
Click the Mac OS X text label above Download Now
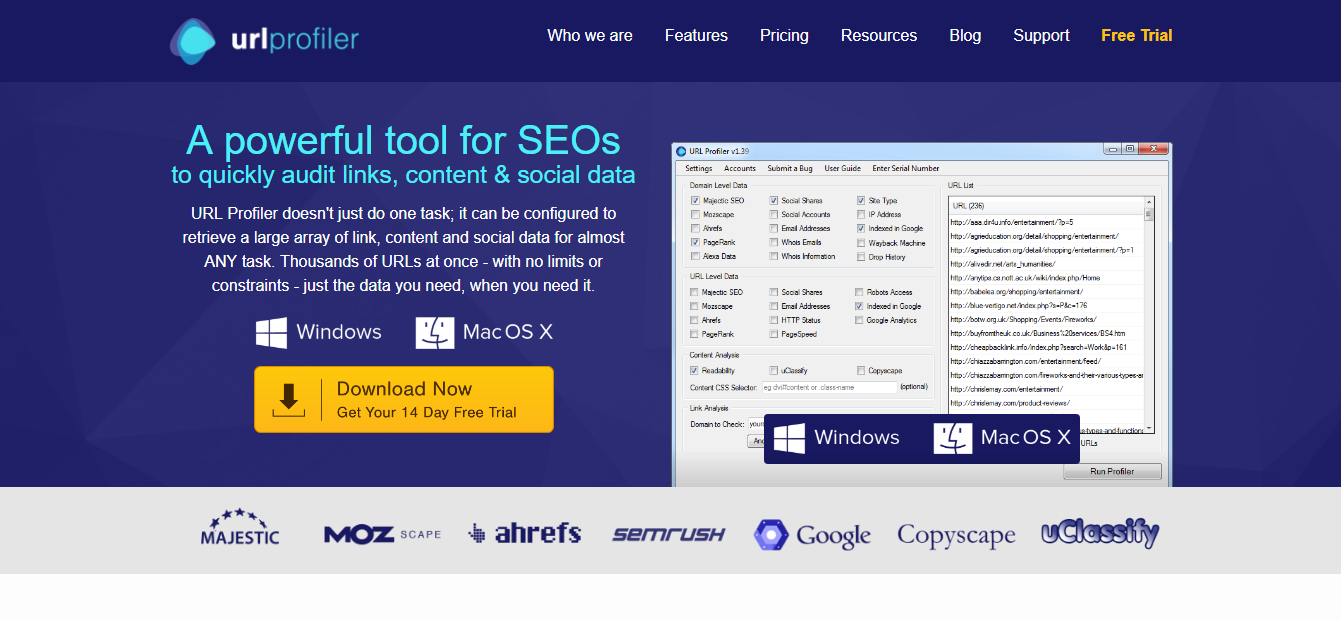[x=508, y=332]
